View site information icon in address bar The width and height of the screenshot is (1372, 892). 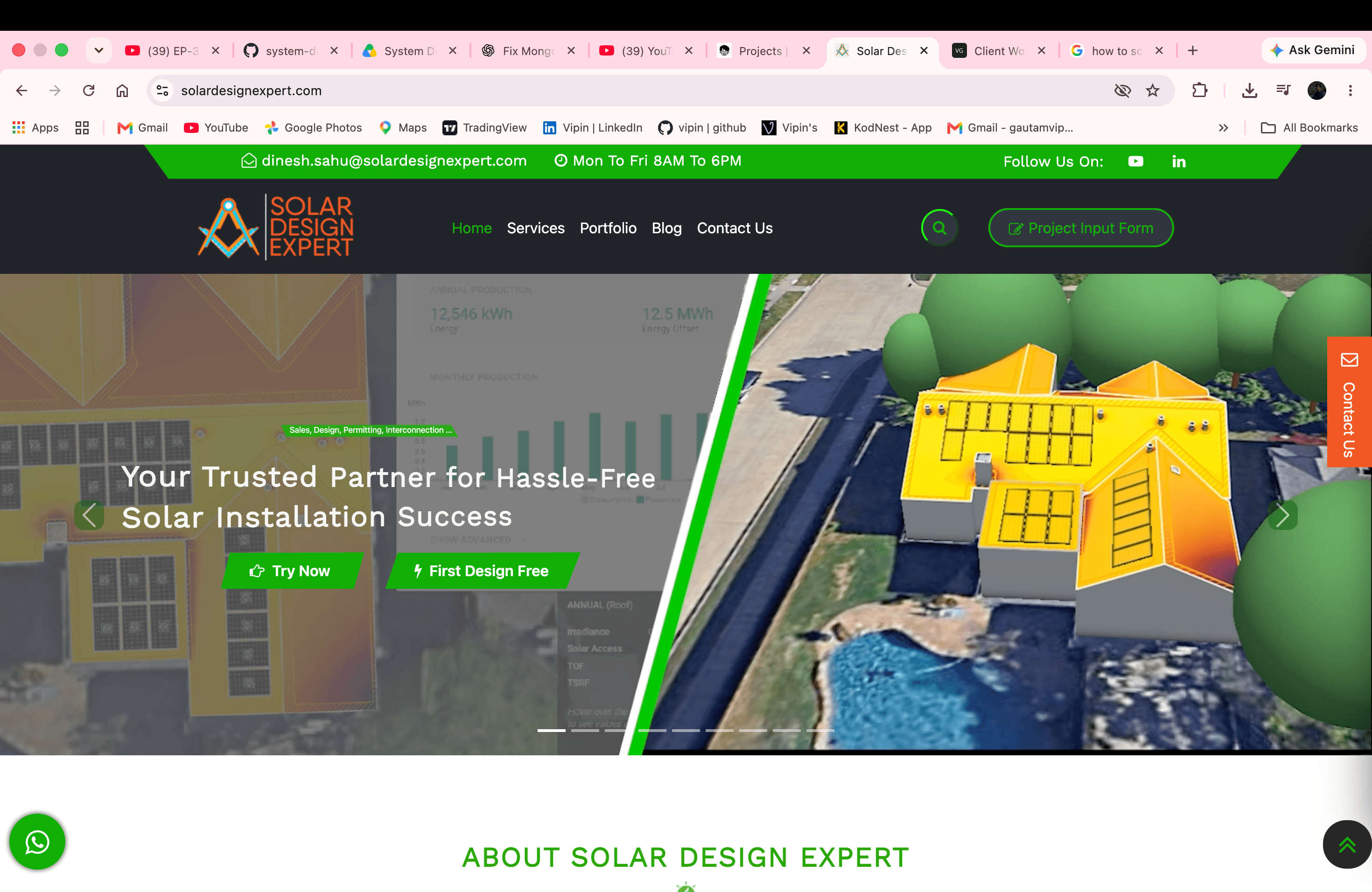coord(162,91)
